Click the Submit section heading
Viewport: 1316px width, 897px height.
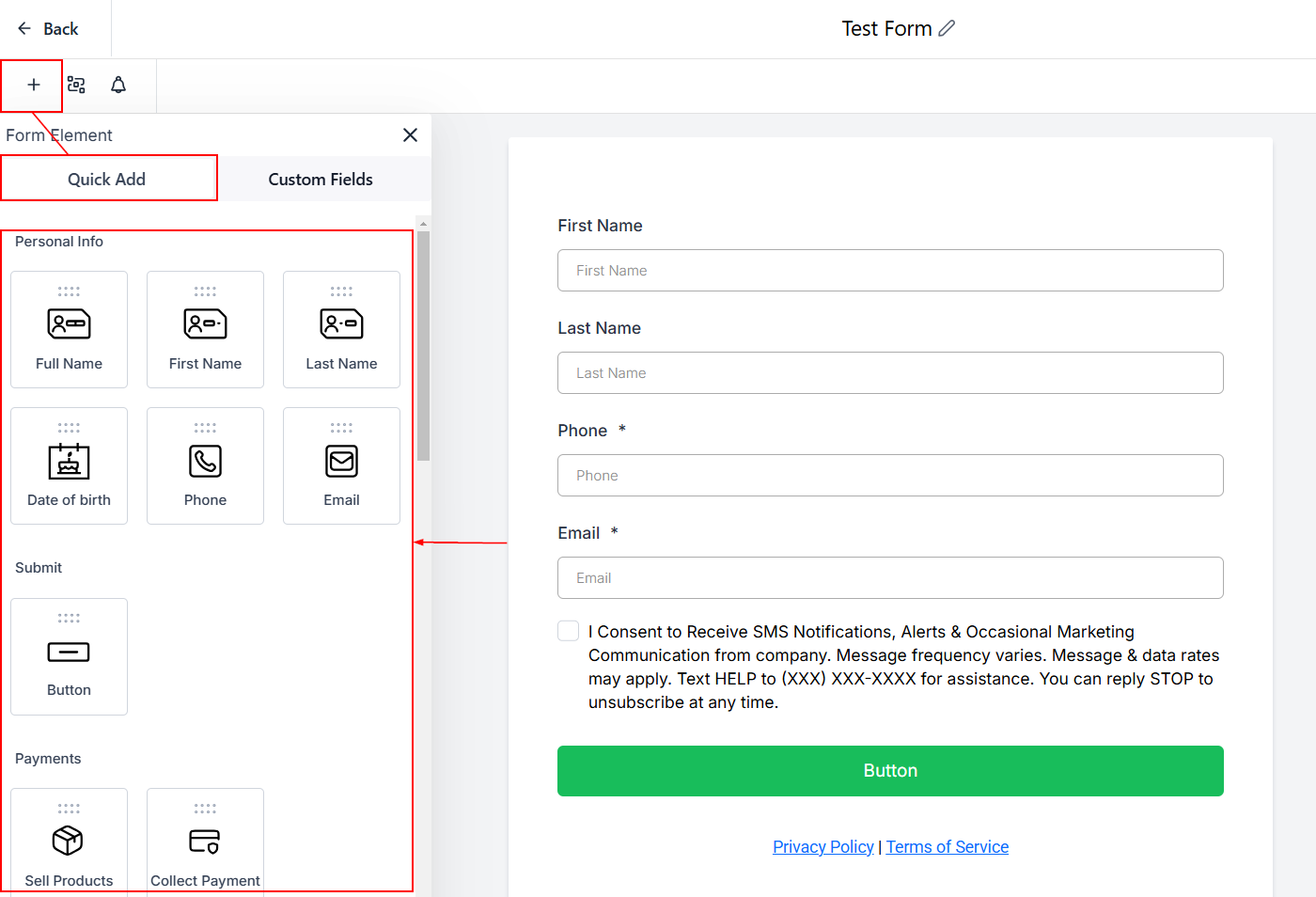pyautogui.click(x=39, y=568)
